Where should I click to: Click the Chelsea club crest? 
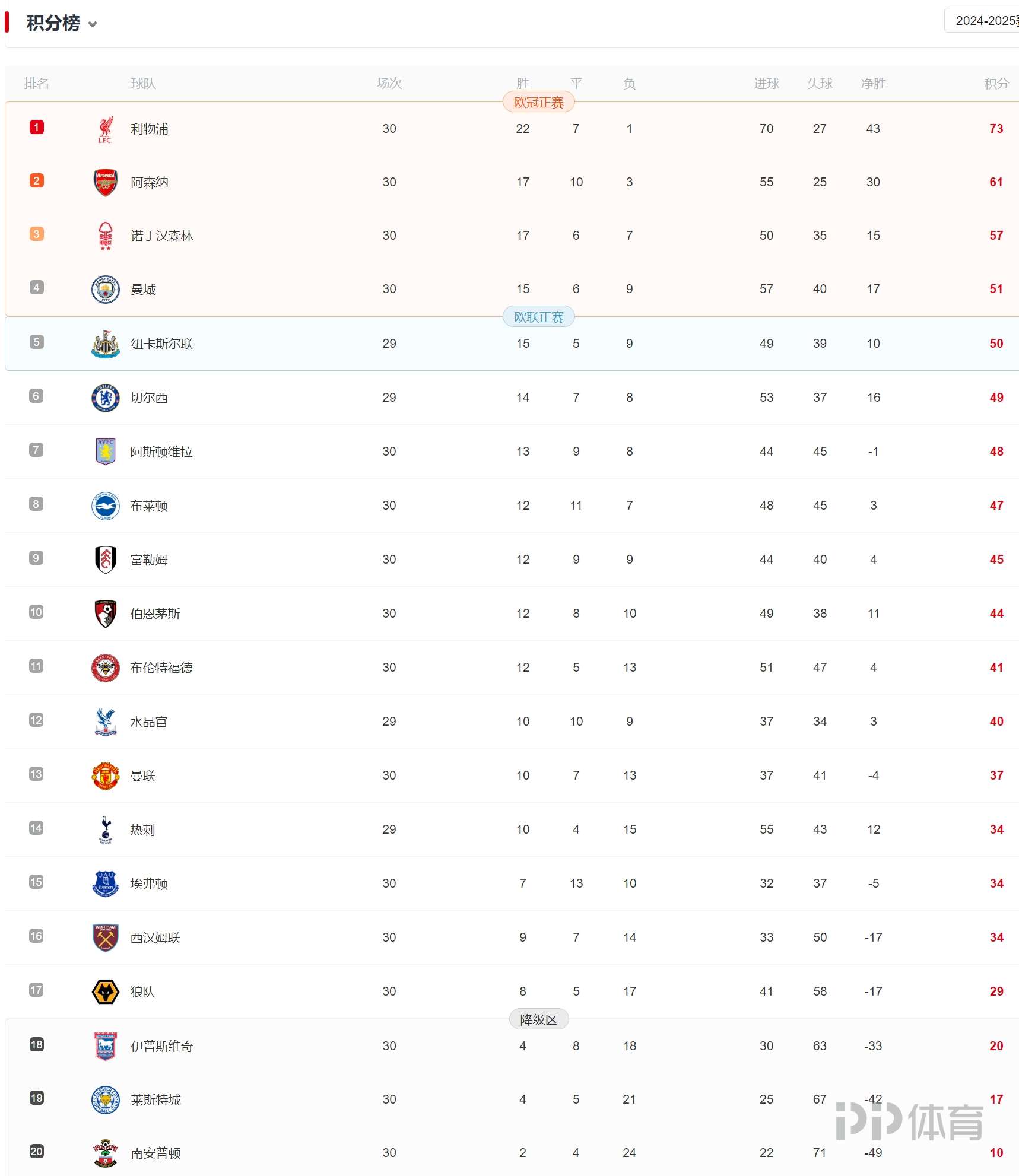(x=105, y=398)
